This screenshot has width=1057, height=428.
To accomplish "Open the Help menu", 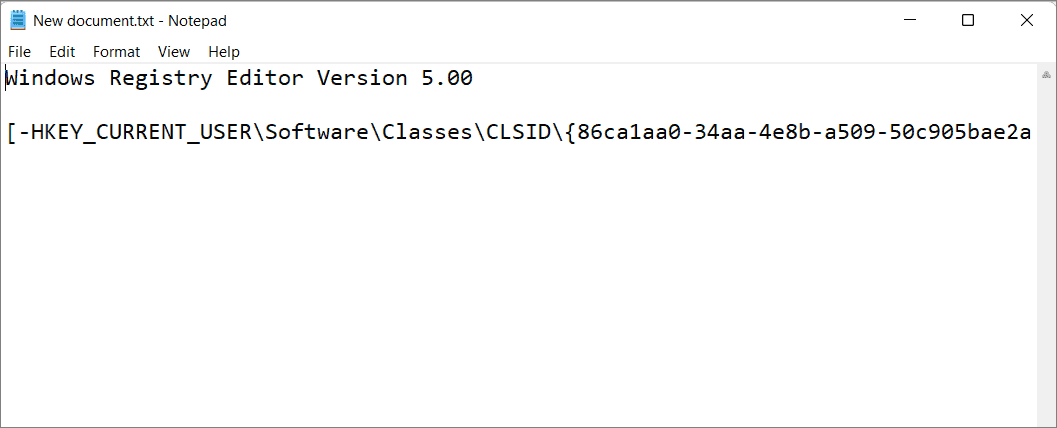I will (224, 52).
